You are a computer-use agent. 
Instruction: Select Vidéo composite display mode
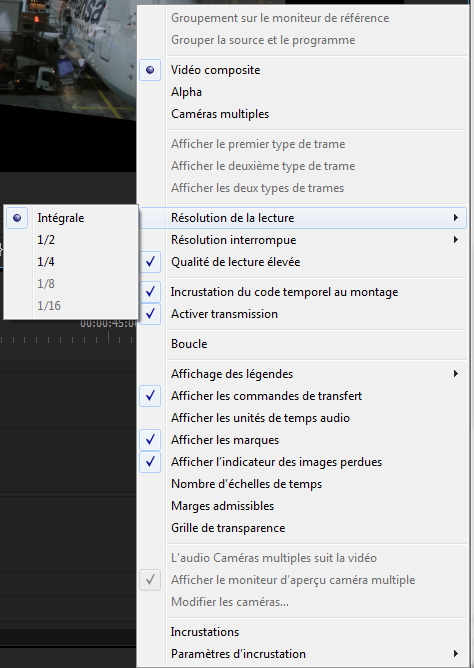click(x=303, y=70)
